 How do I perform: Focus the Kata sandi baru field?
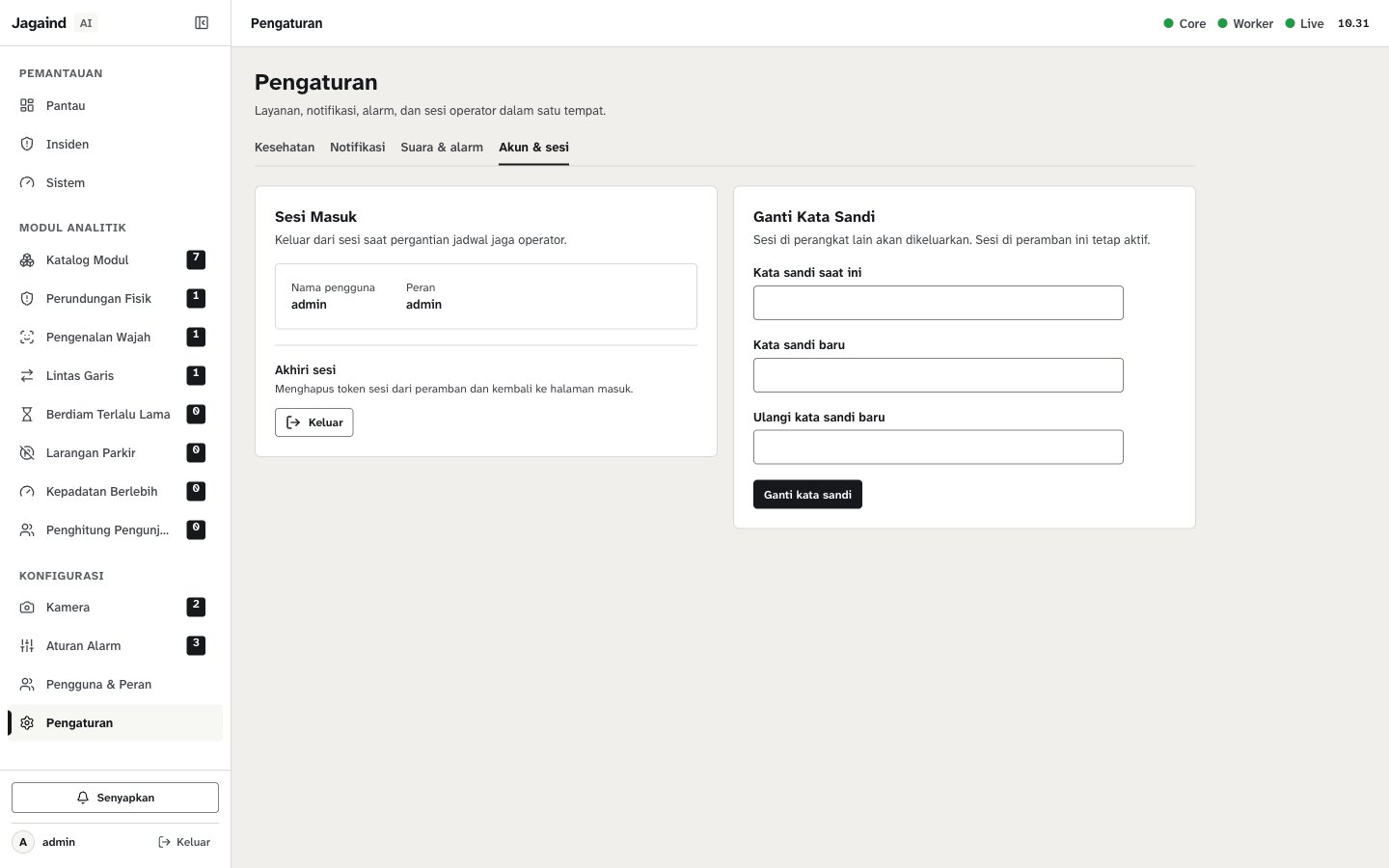pos(939,375)
